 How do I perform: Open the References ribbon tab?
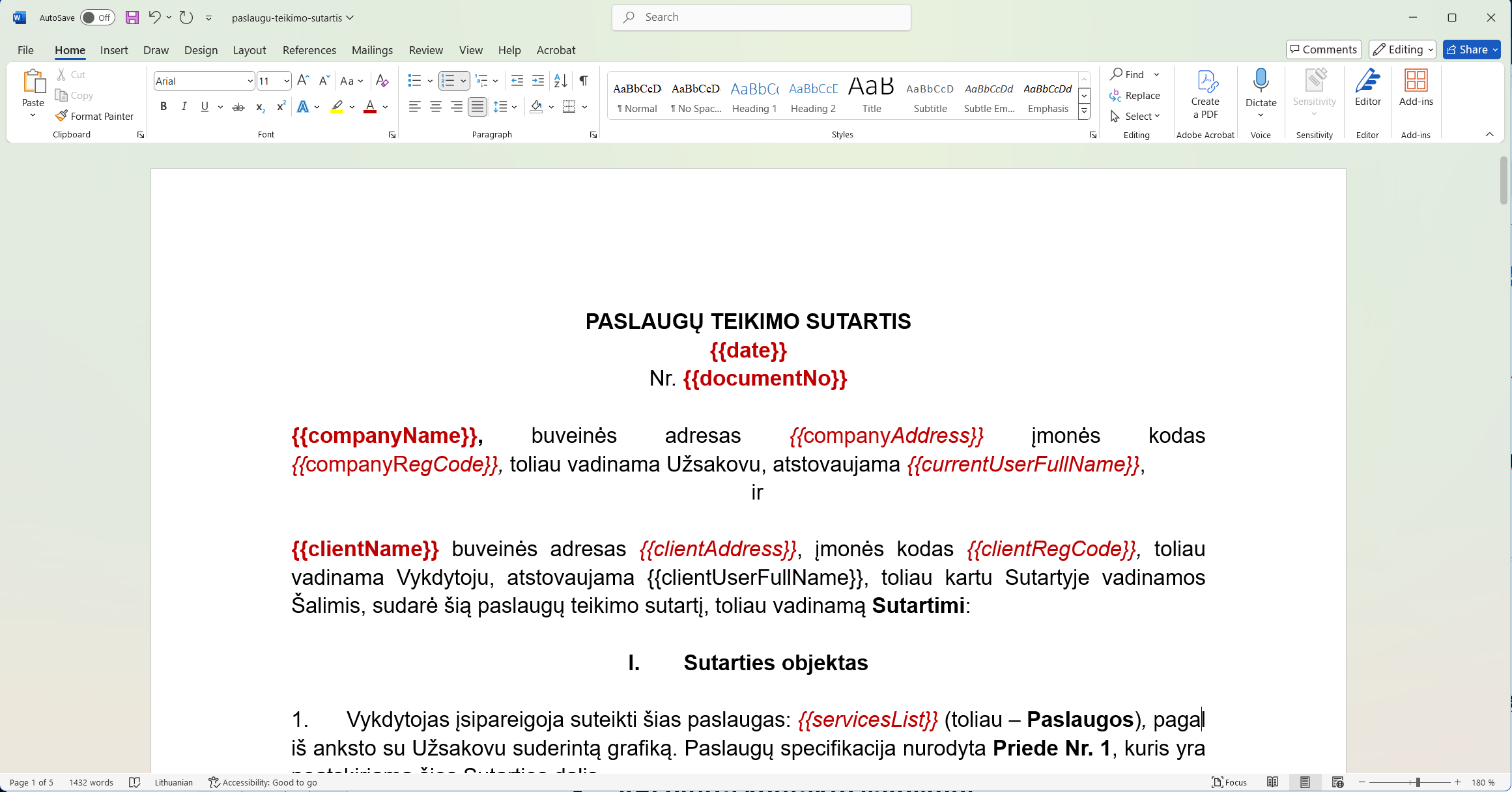[x=309, y=50]
